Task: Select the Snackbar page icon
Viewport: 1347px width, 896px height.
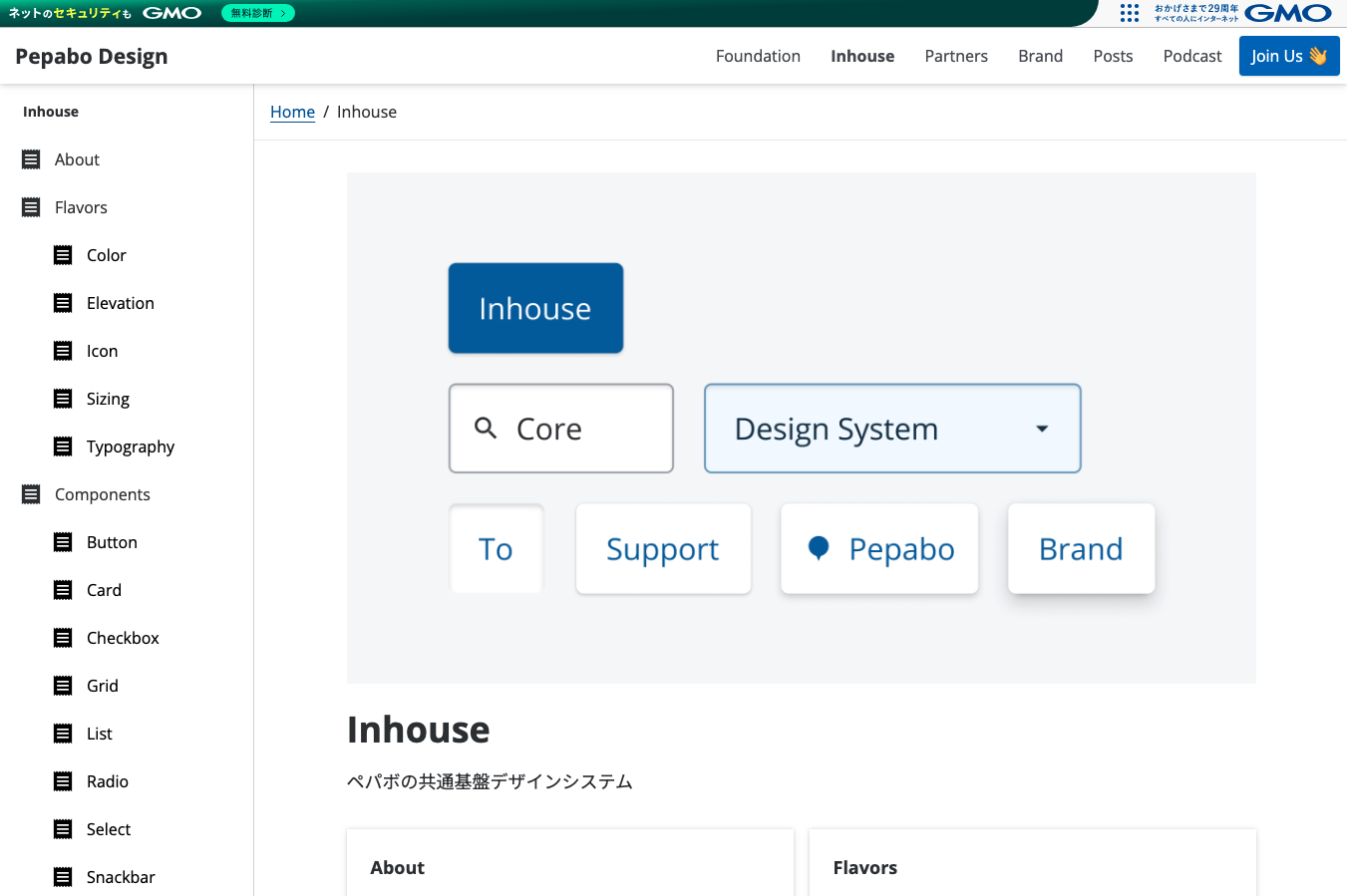Action: 63,877
